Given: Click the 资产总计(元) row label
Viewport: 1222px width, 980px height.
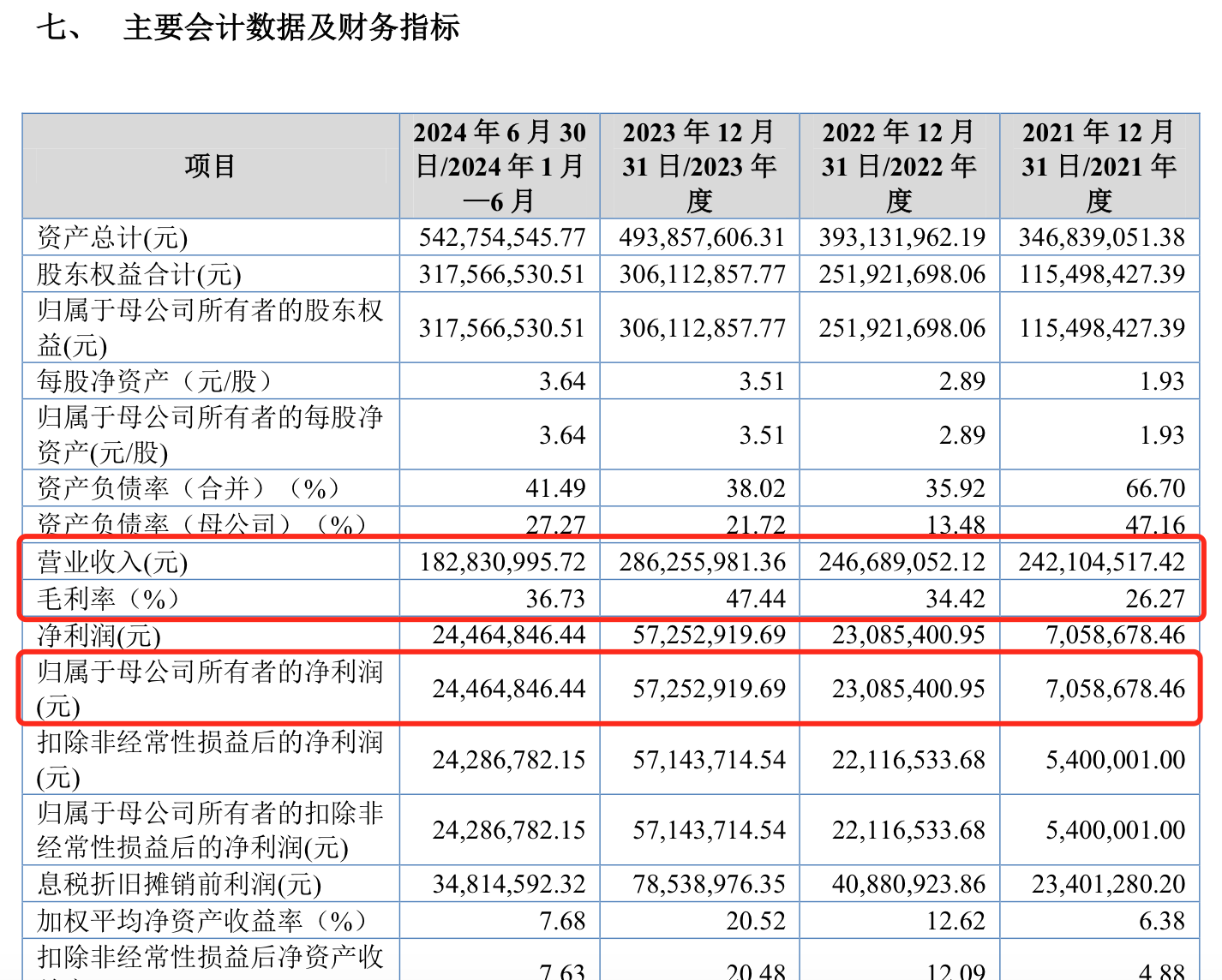Looking at the screenshot, I should [x=112, y=237].
